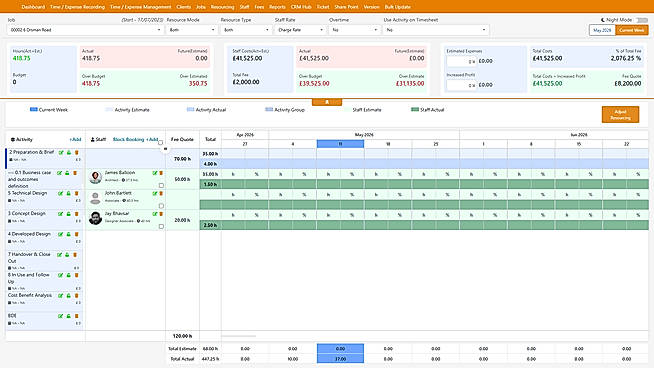This screenshot has height=368, width=654.
Task: Delete the Technical Design activity
Action: coord(77,194)
